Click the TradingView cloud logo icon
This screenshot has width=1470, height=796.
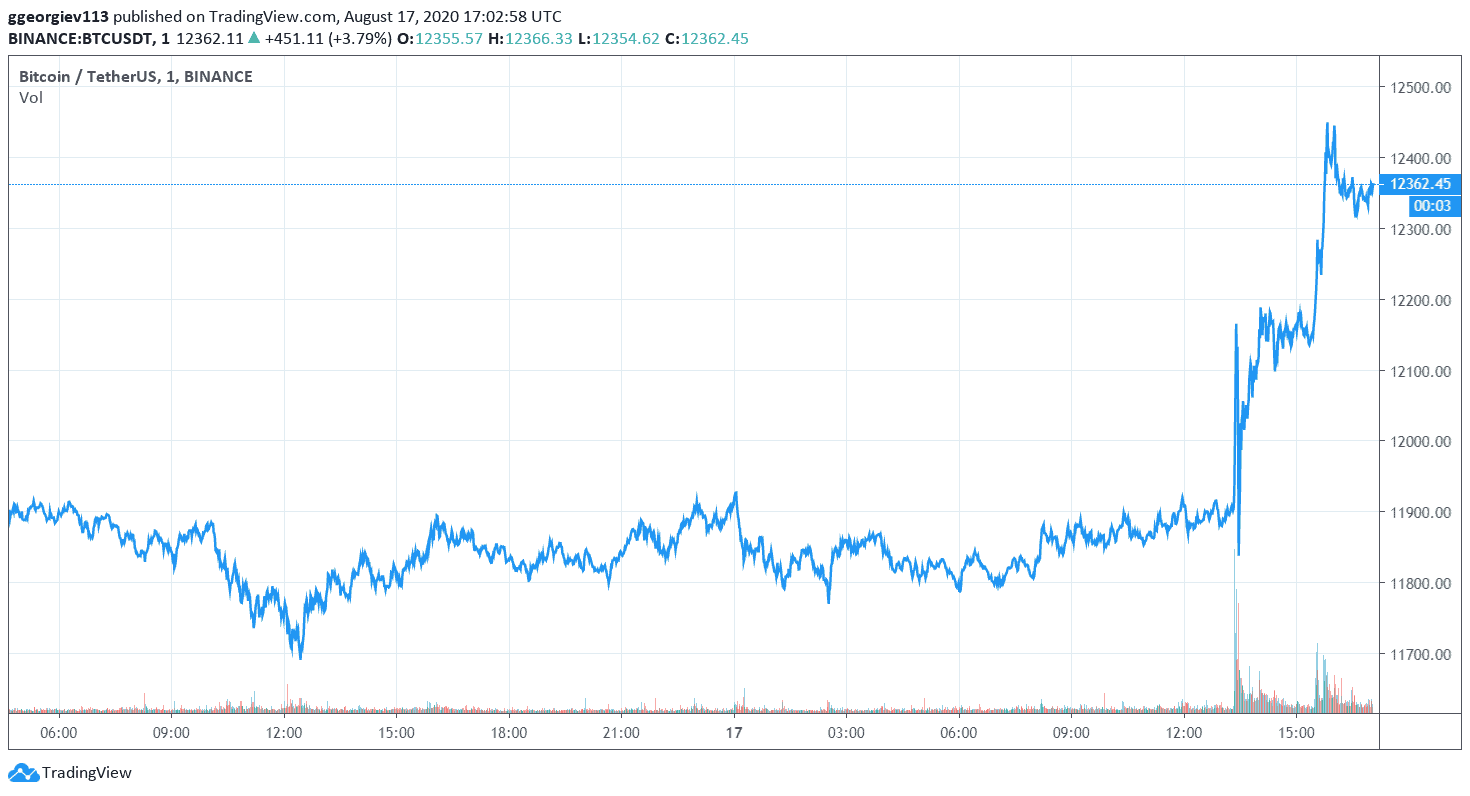[22, 773]
